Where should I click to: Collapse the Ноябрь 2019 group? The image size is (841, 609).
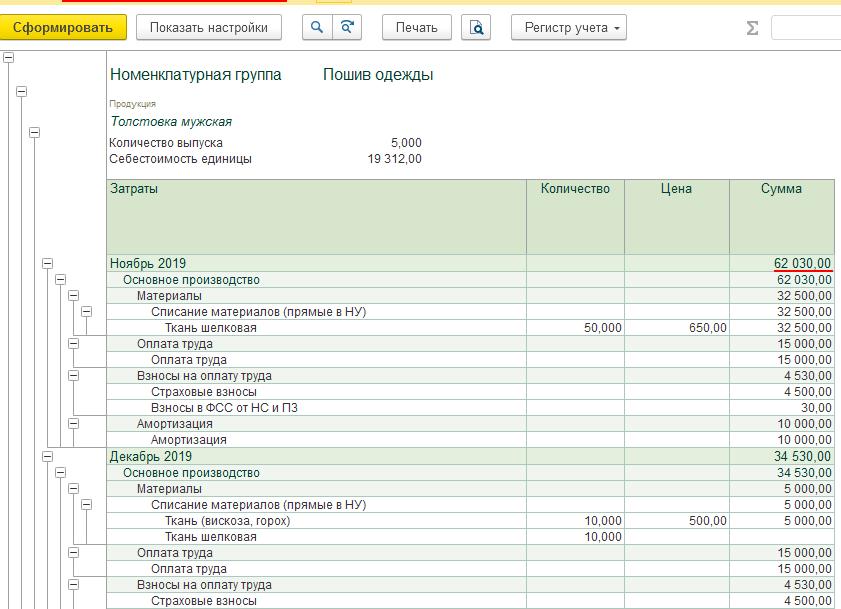48,263
